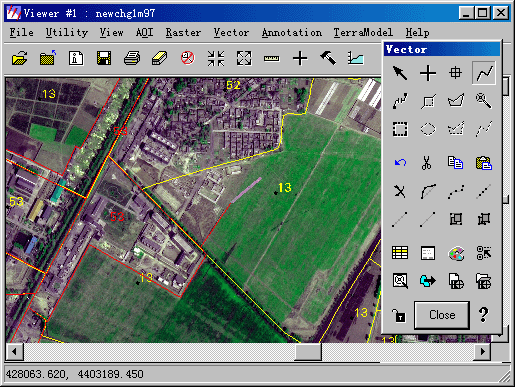Click the question mark help icon
Viewport: 515px width, 387px height.
click(x=484, y=315)
